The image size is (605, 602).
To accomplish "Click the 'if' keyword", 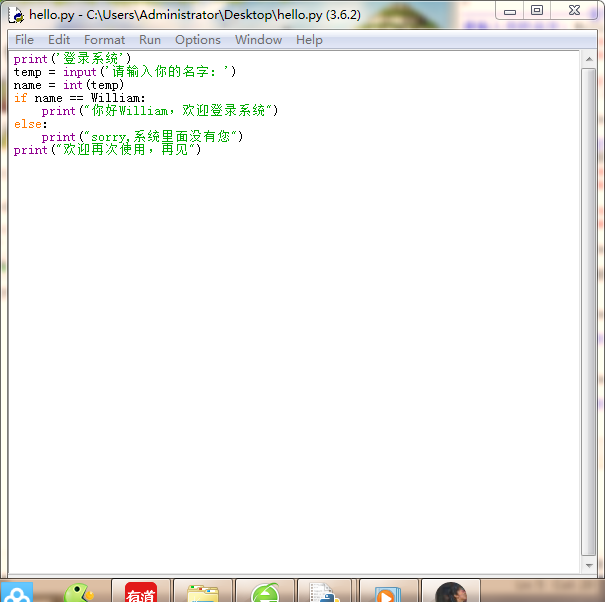I will pyautogui.click(x=20, y=98).
